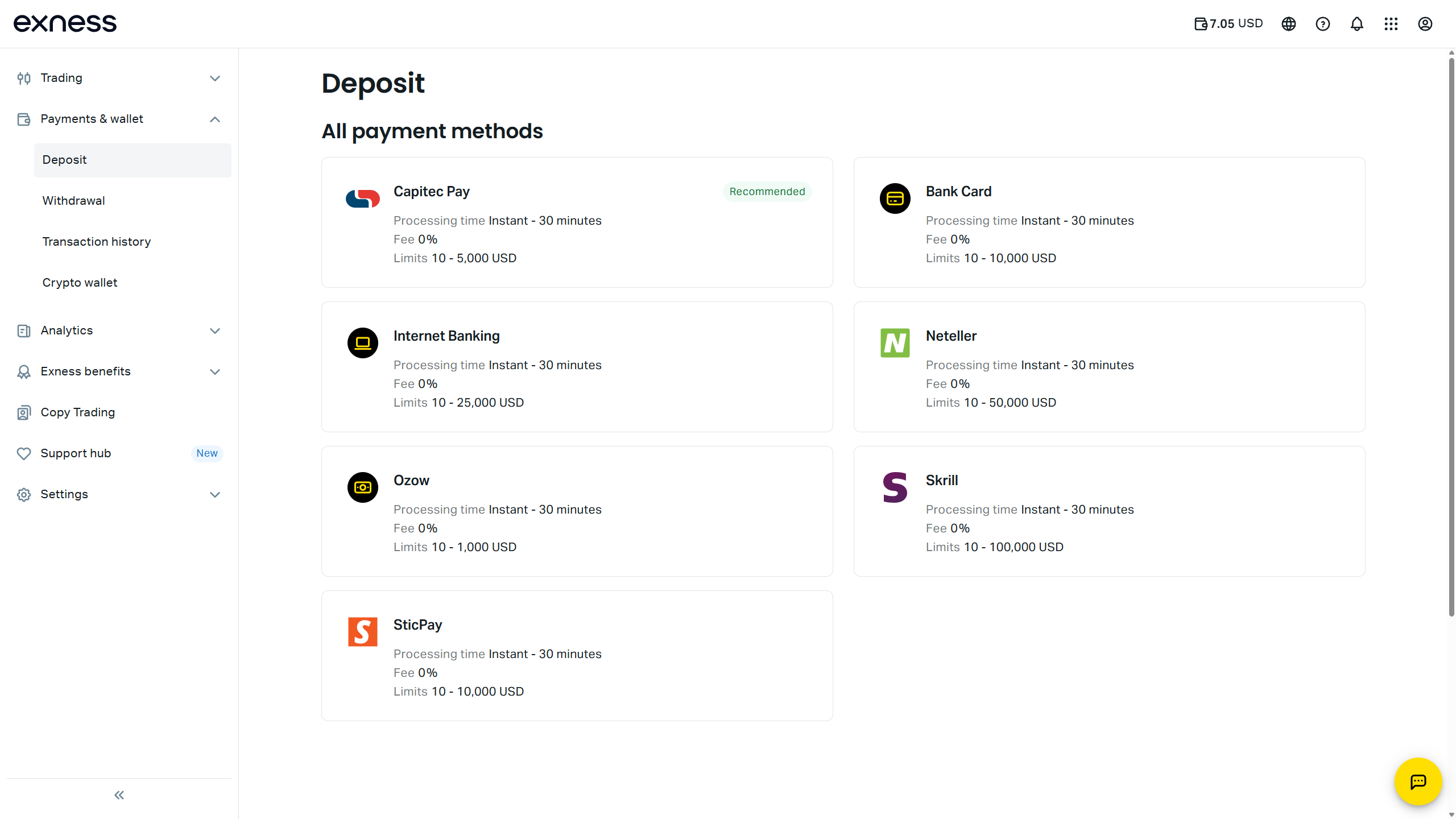Expand the Trading menu chevron
Image resolution: width=1456 pixels, height=819 pixels.
click(x=215, y=78)
